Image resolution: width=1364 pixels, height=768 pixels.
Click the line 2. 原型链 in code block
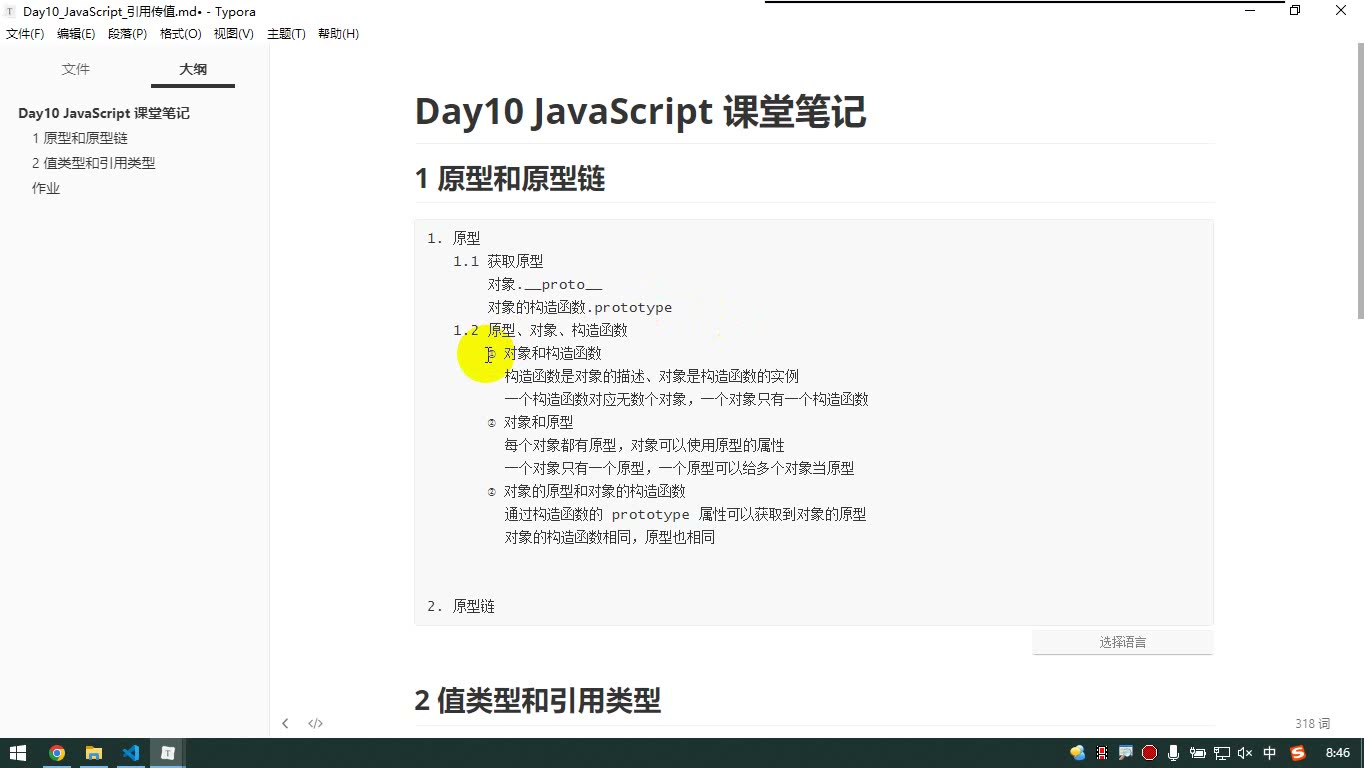pyautogui.click(x=461, y=606)
